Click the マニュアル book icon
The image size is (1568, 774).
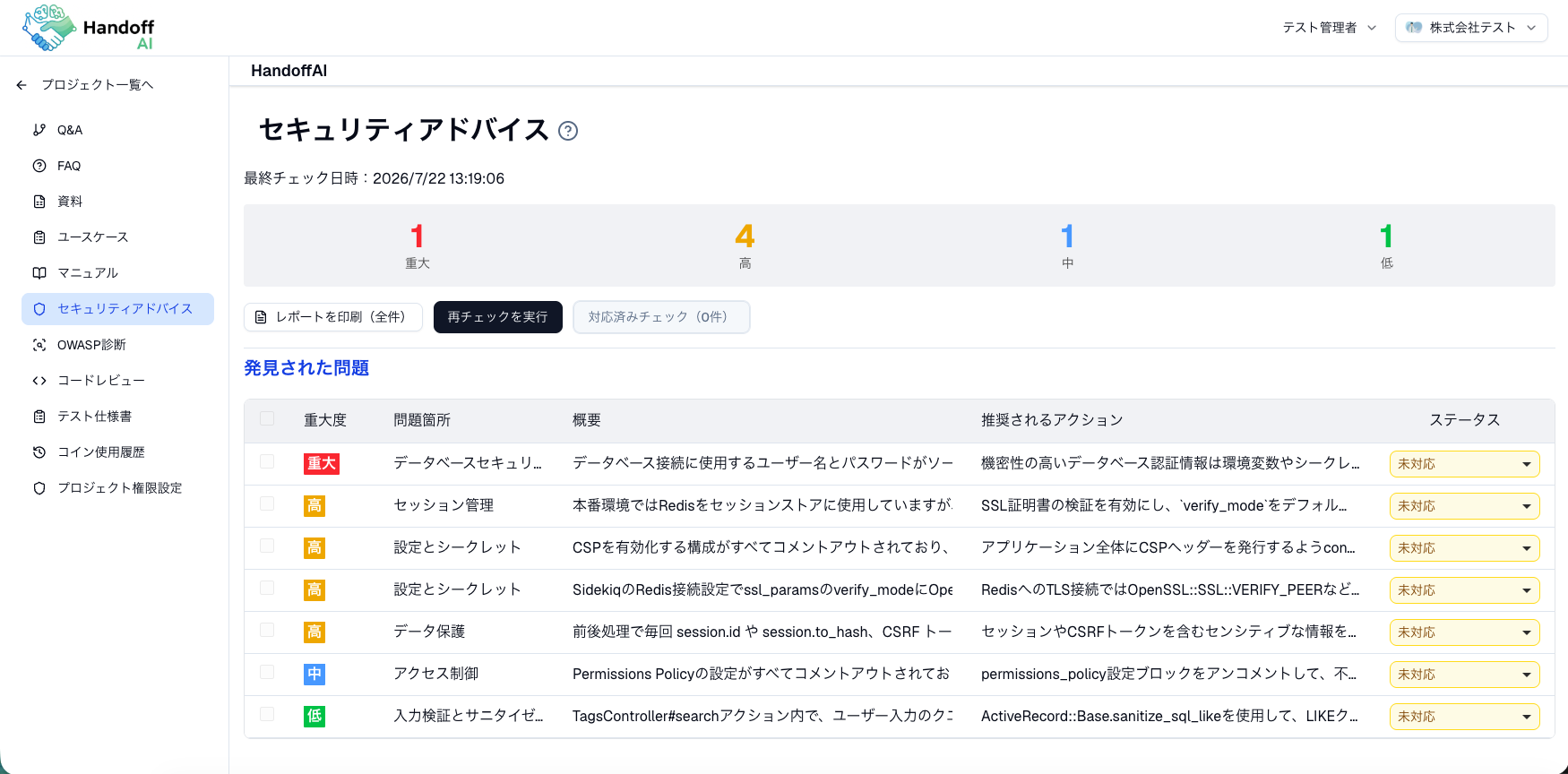click(x=39, y=273)
